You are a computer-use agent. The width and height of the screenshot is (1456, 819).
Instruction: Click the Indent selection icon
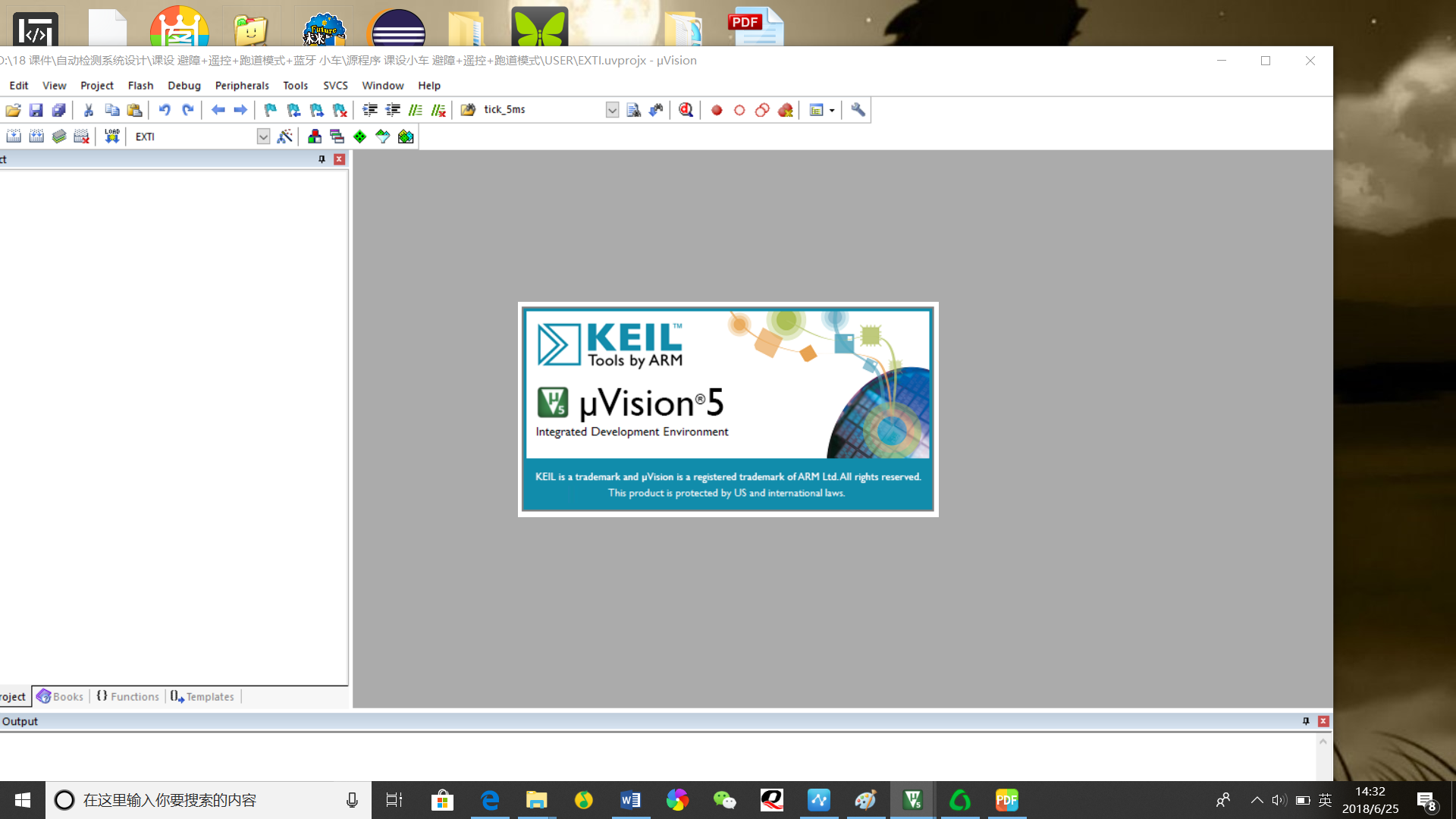pos(370,110)
